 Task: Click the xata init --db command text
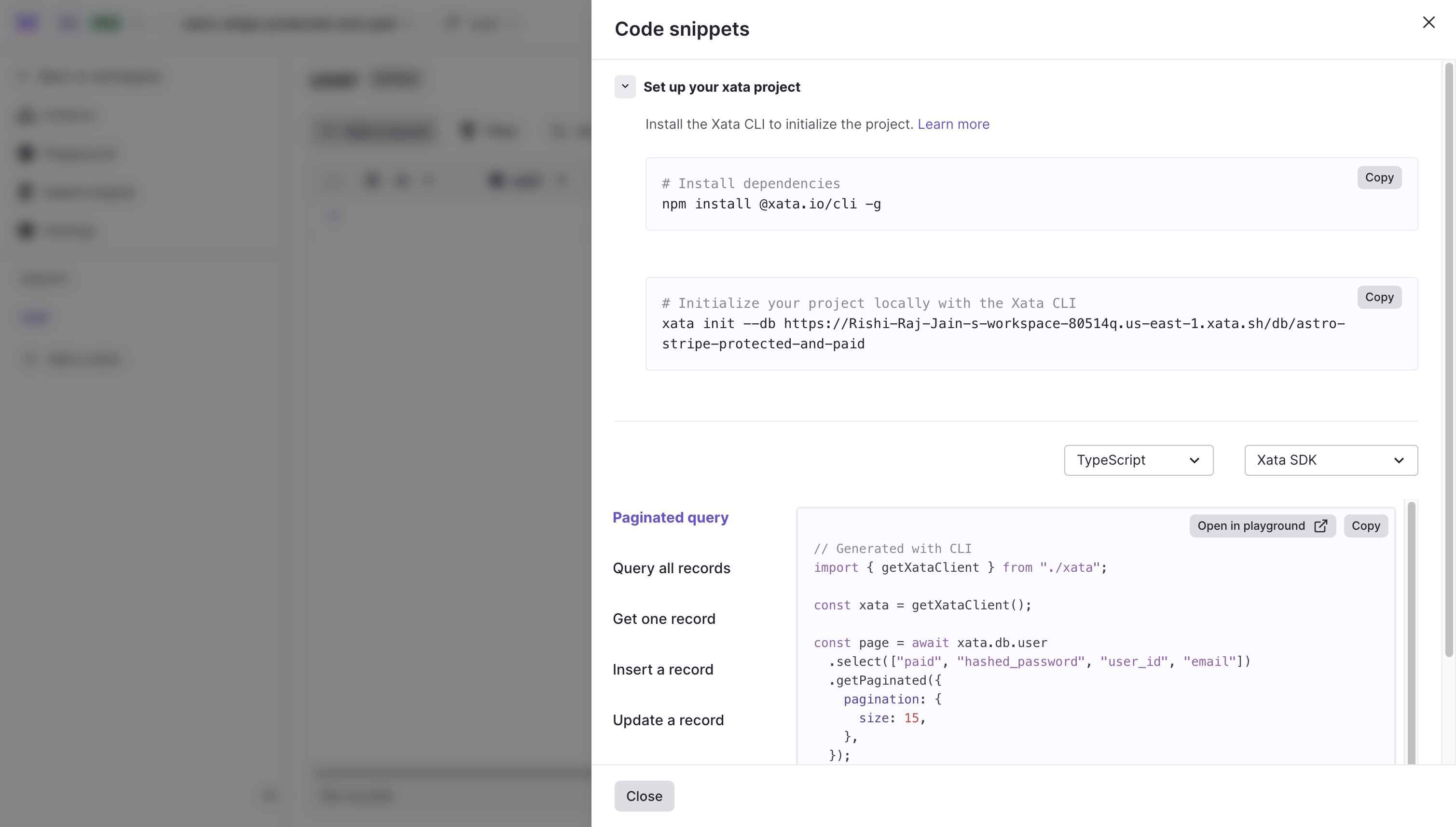coord(1003,333)
